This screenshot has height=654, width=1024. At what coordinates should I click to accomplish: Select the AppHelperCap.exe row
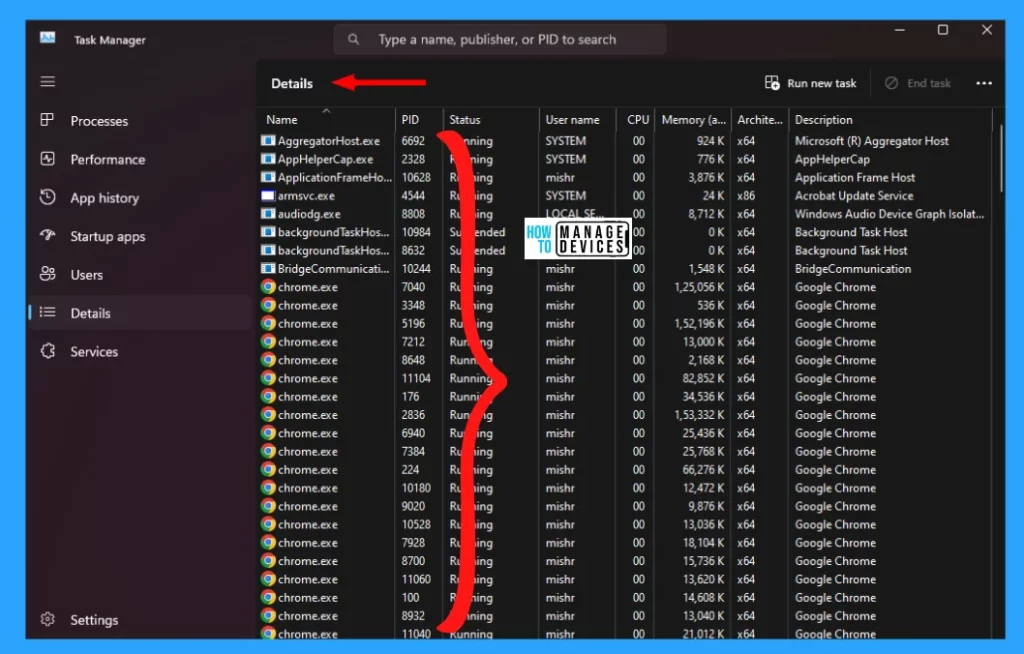click(627, 159)
